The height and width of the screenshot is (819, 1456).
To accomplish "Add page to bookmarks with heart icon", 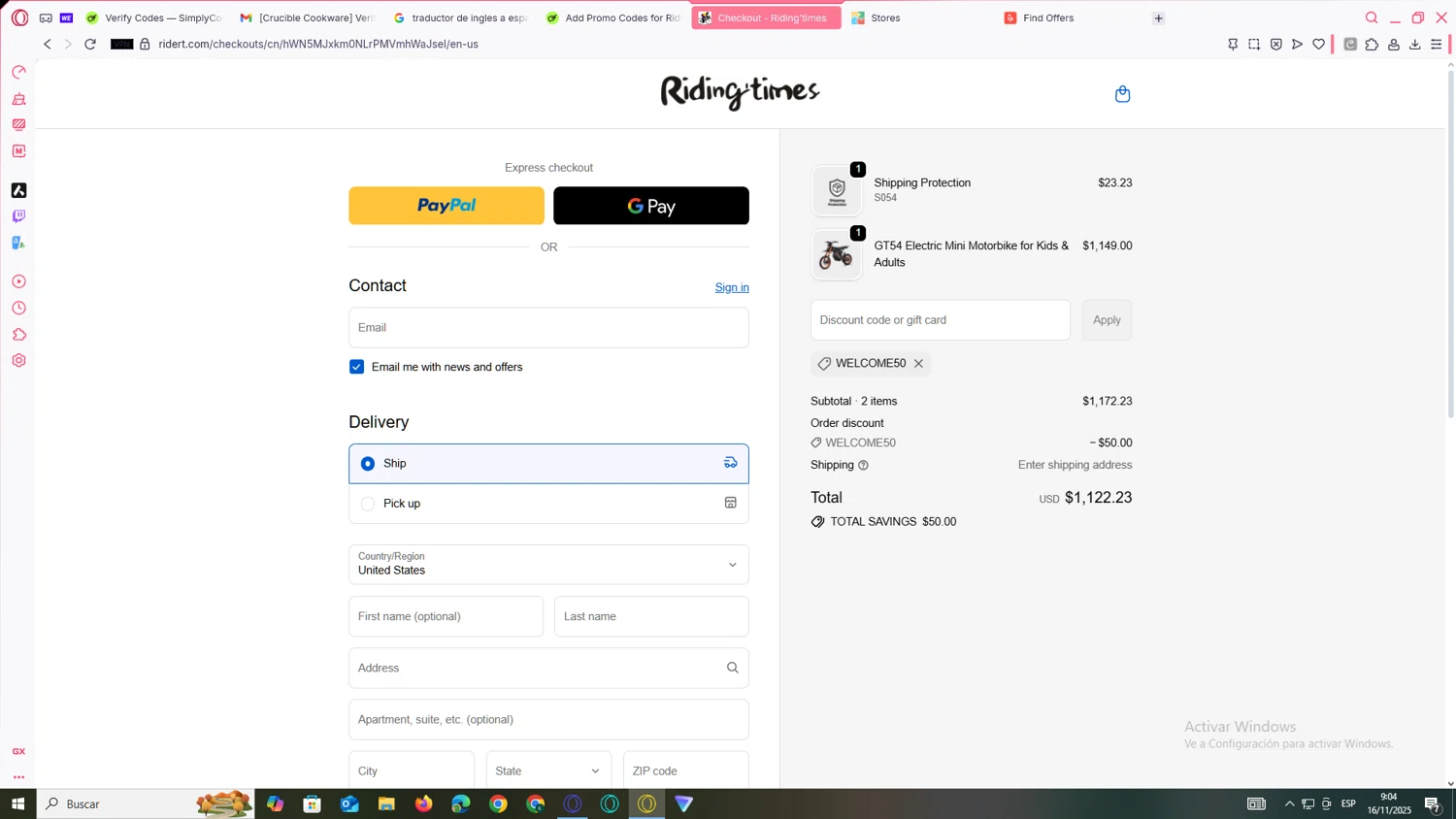I will pyautogui.click(x=1318, y=45).
